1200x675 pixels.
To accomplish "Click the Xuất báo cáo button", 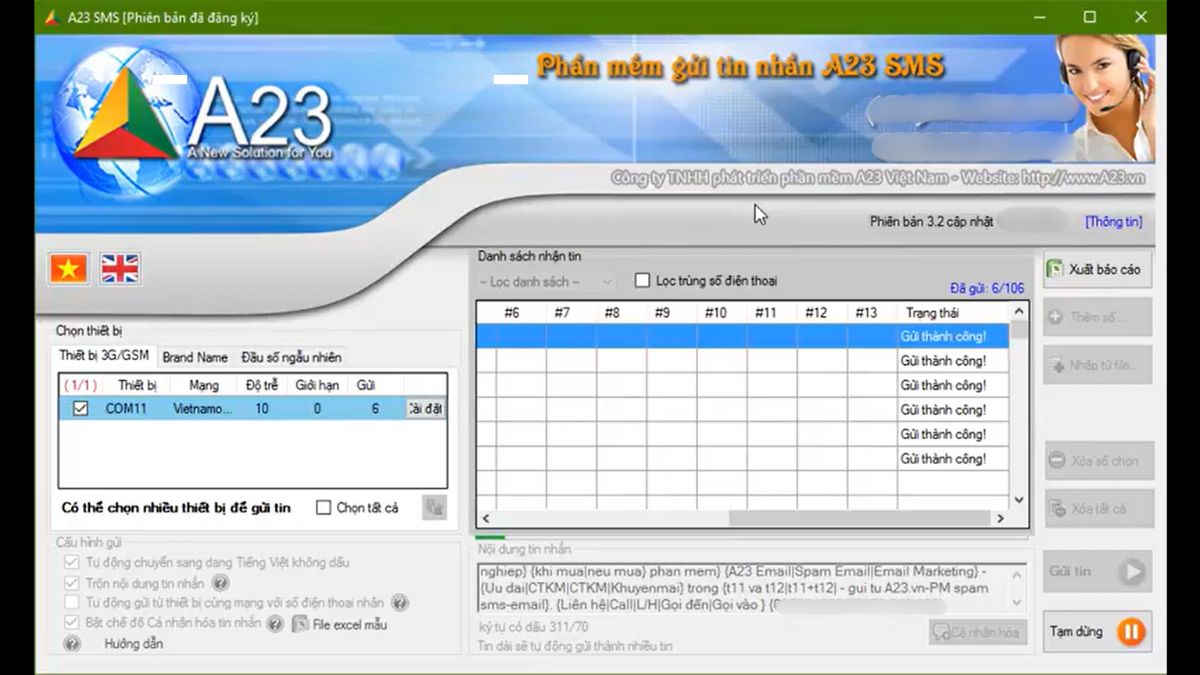I will point(1097,269).
